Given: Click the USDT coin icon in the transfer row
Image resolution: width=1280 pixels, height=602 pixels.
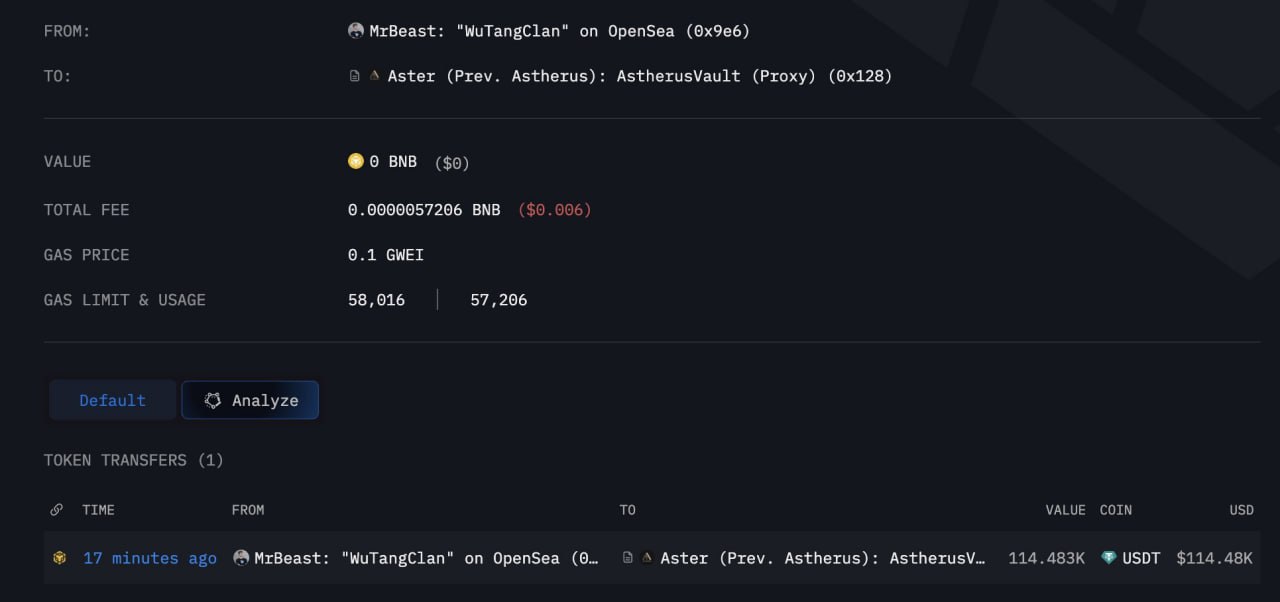Looking at the screenshot, I should pyautogui.click(x=1108, y=558).
